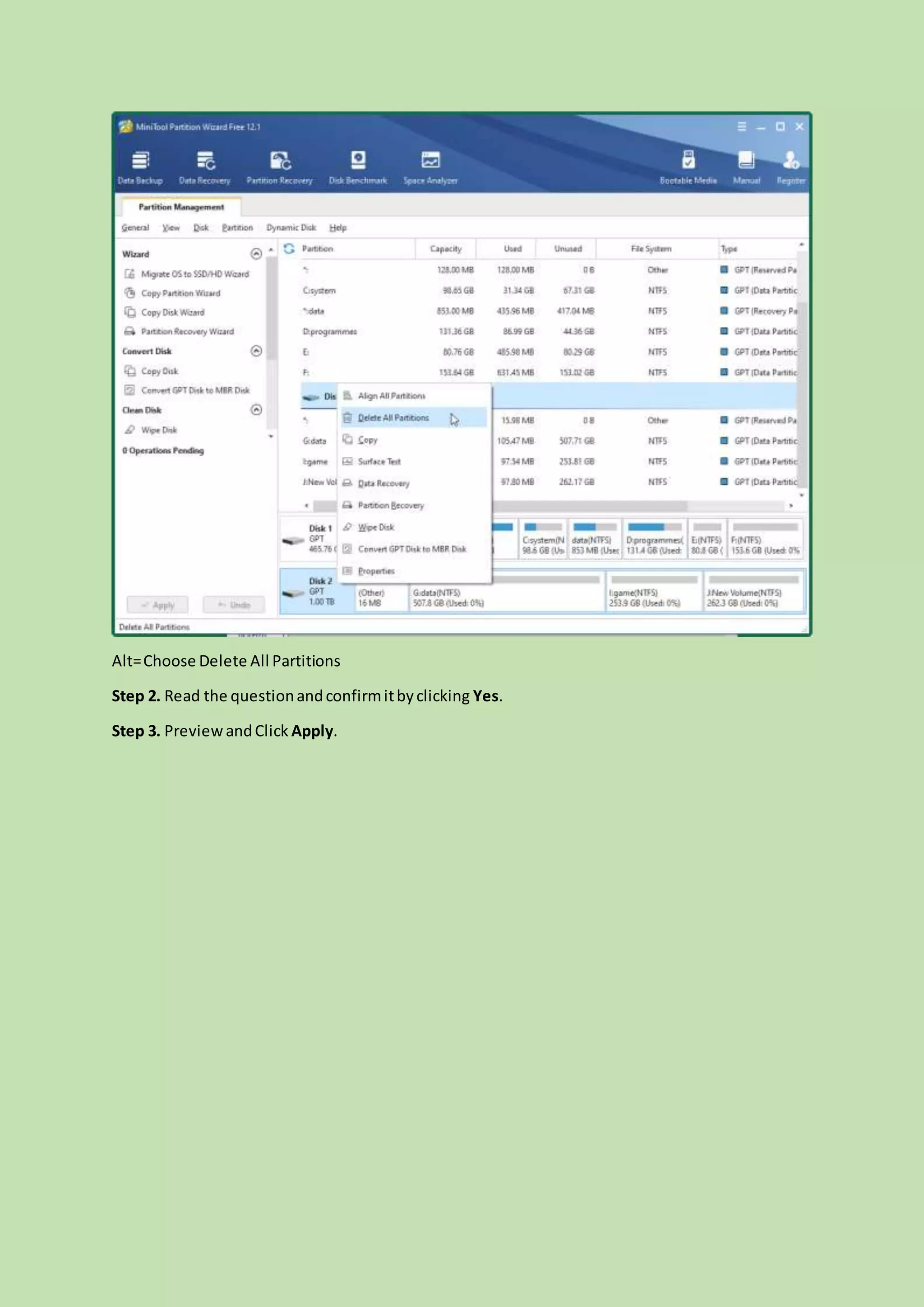This screenshot has height=1307, width=924.
Task: Select the E: partition row
Action: [x=549, y=352]
